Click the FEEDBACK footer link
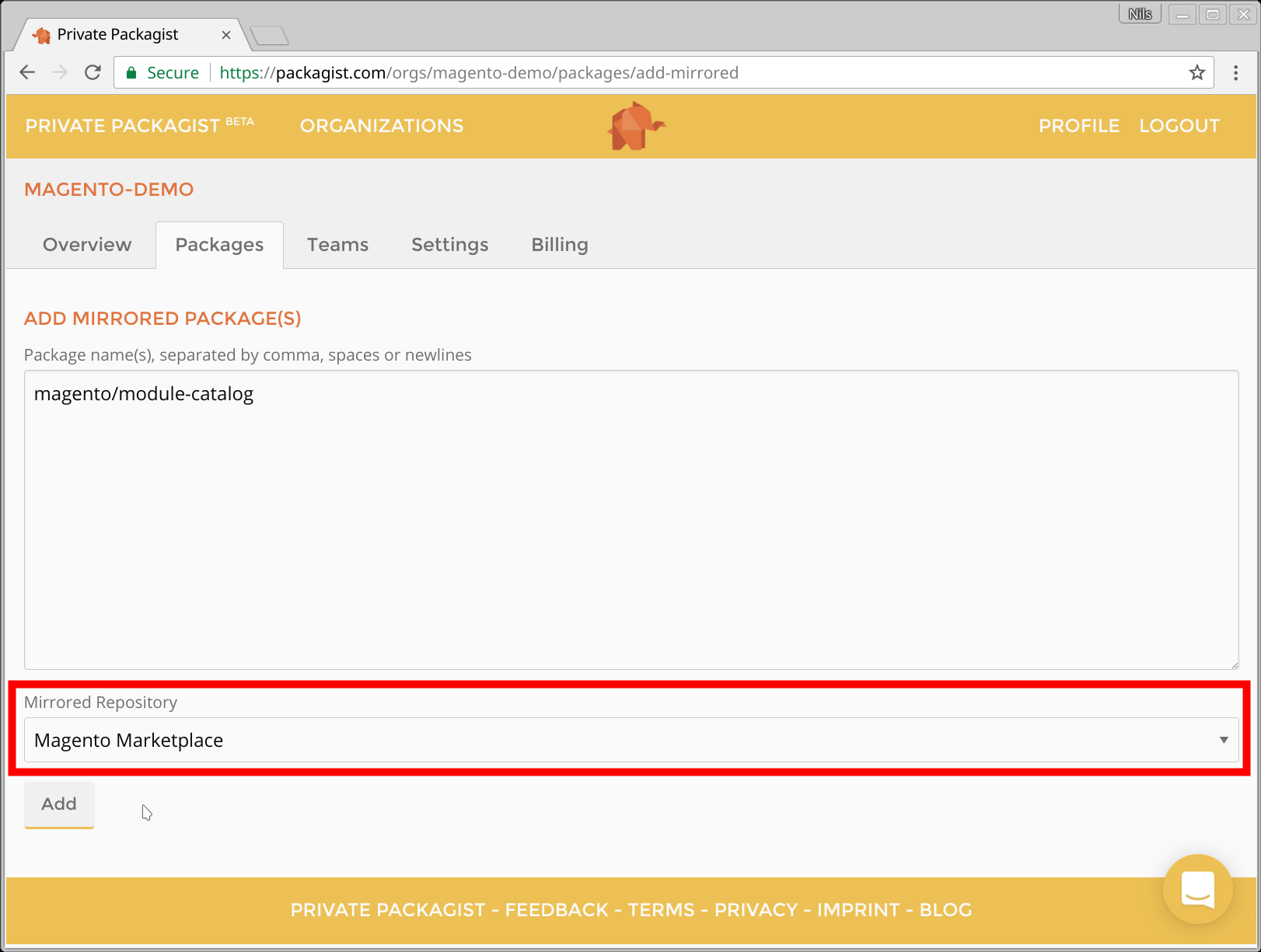 (x=557, y=910)
